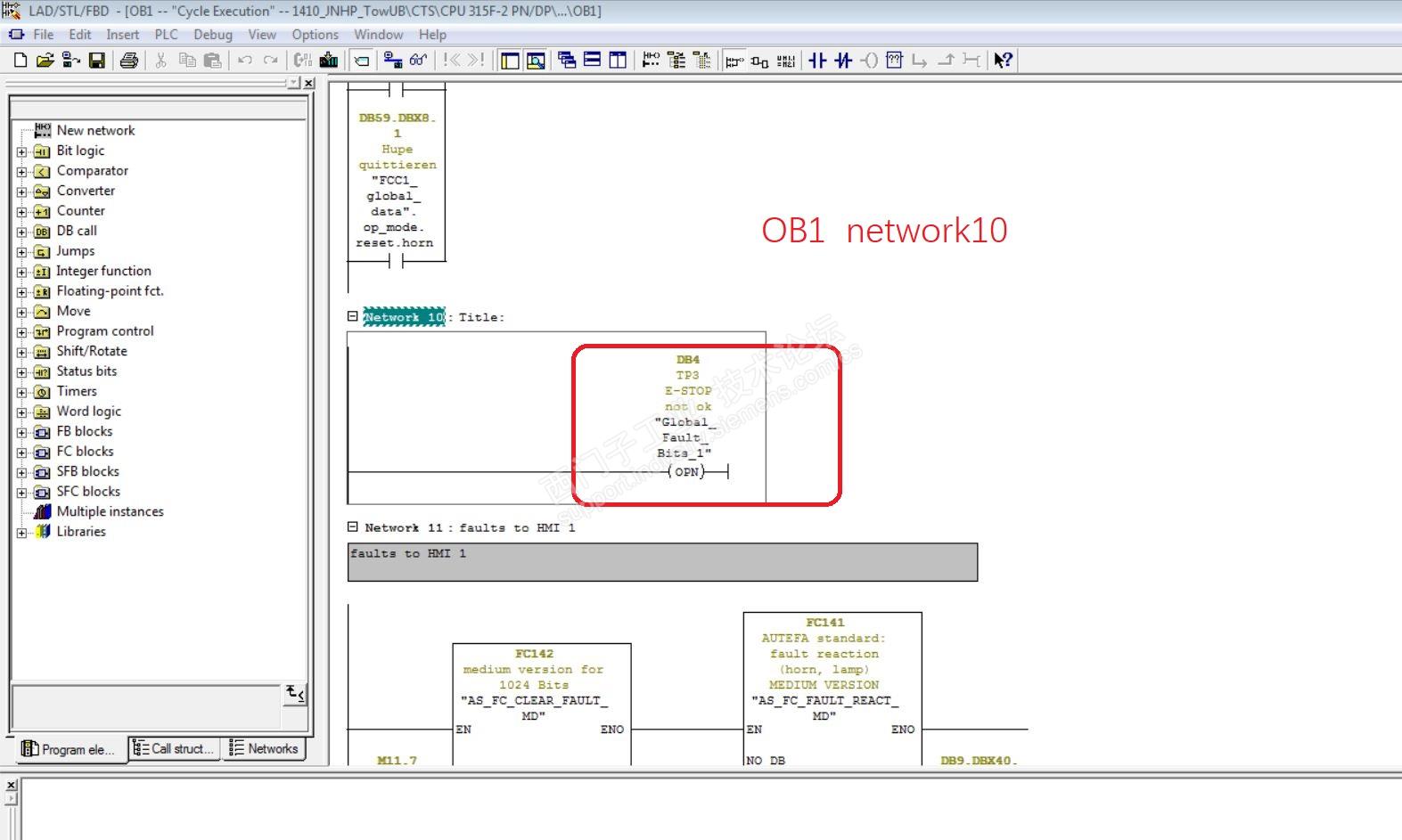Screen dimensions: 1402x840
Task: Expand the FB blocks folder
Action: (x=22, y=432)
